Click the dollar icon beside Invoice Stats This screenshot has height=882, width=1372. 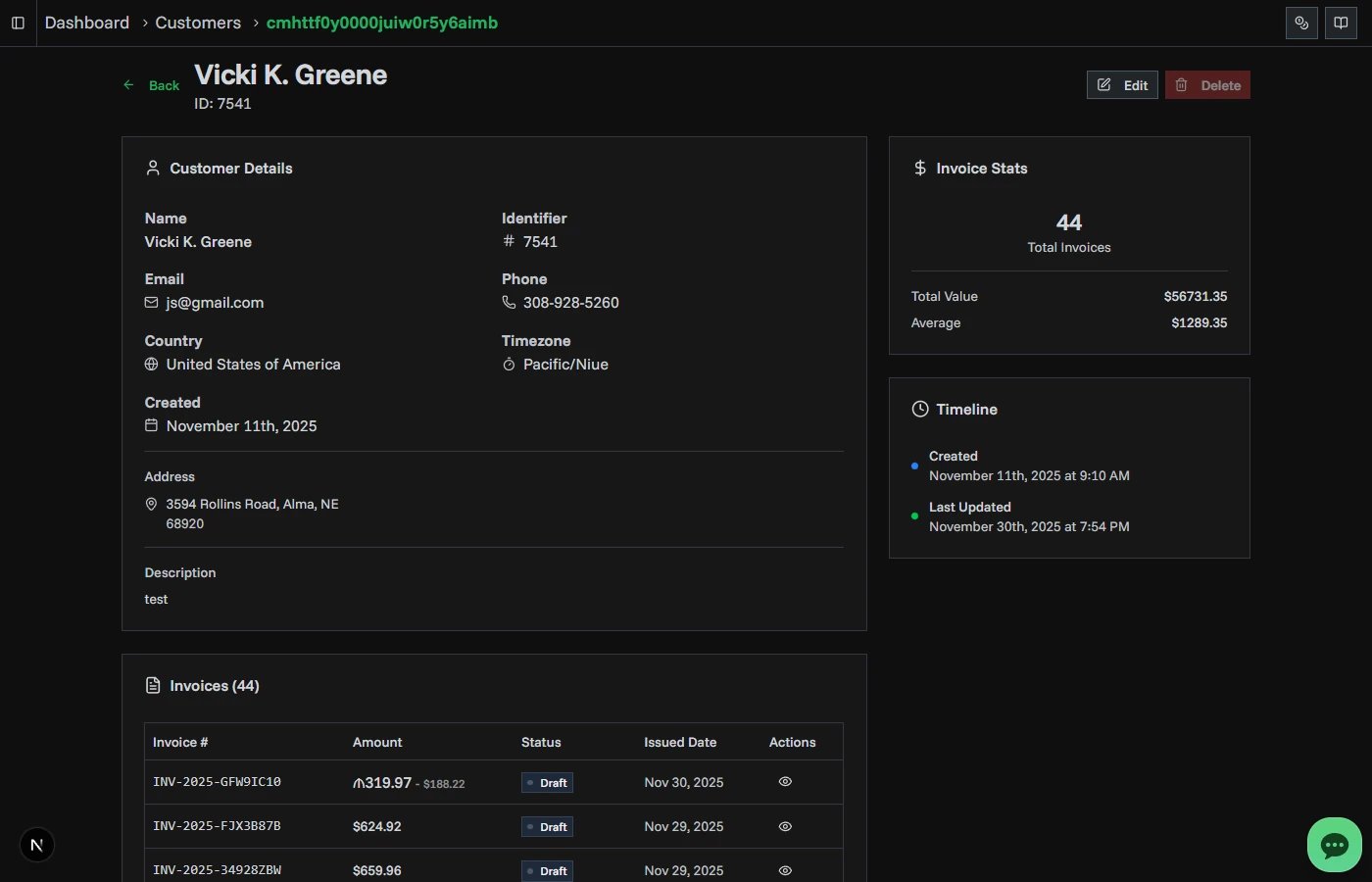tap(919, 168)
